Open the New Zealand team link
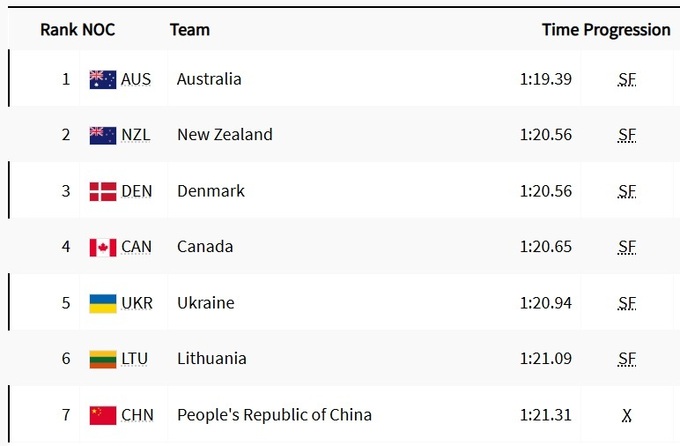This screenshot has height=446, width=680. (x=224, y=135)
